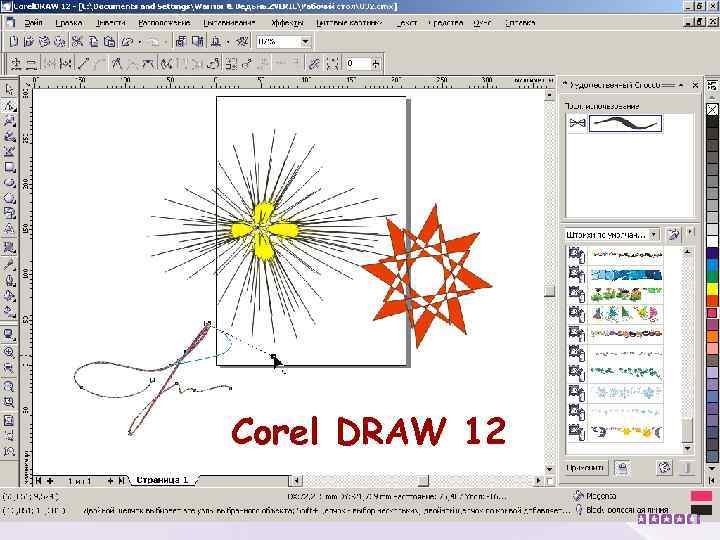This screenshot has width=720, height=540.
Task: Open the Текст menu
Action: [x=407, y=22]
